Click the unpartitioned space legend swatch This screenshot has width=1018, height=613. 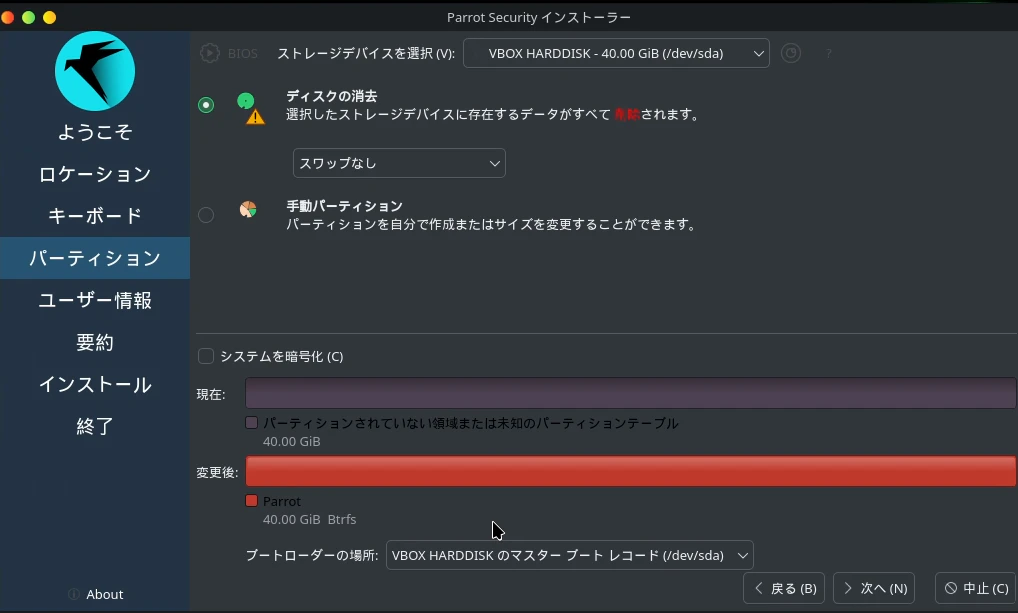251,423
